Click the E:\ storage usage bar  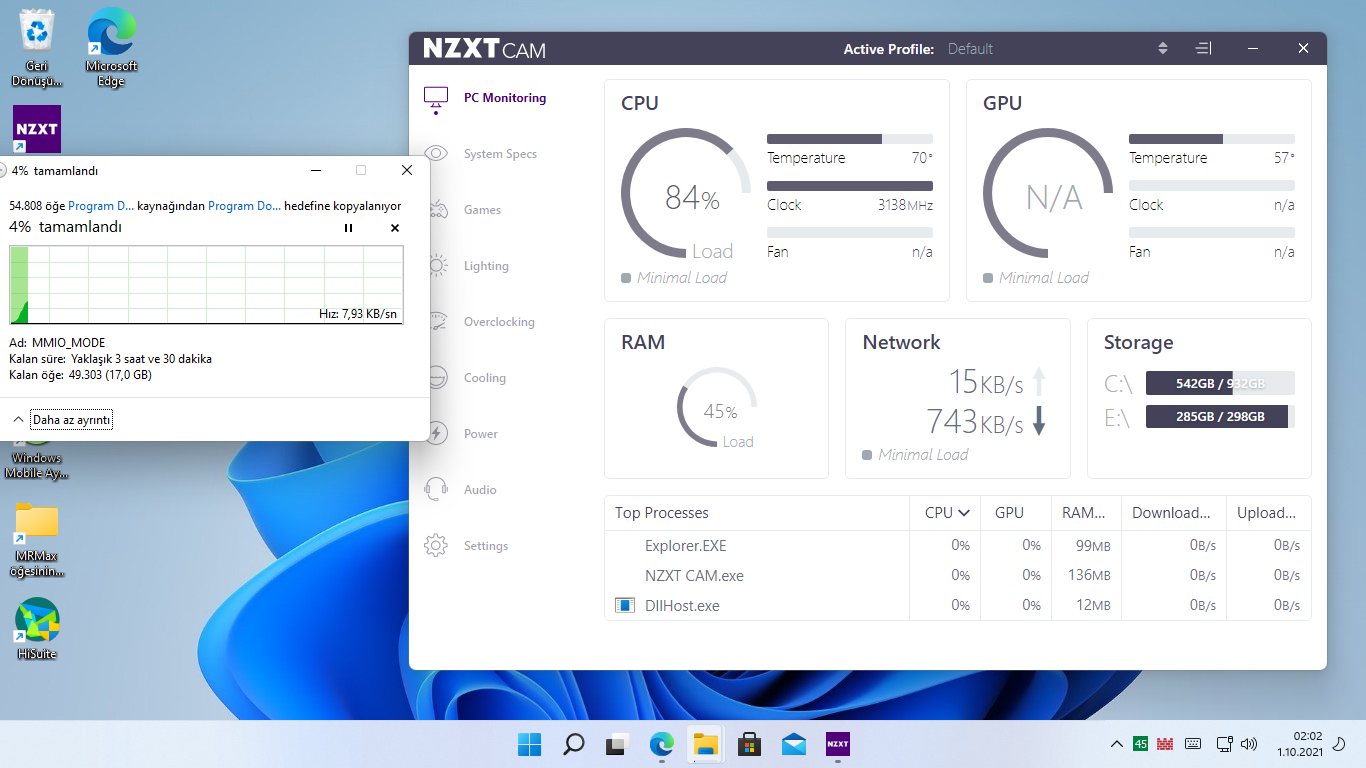click(1220, 417)
